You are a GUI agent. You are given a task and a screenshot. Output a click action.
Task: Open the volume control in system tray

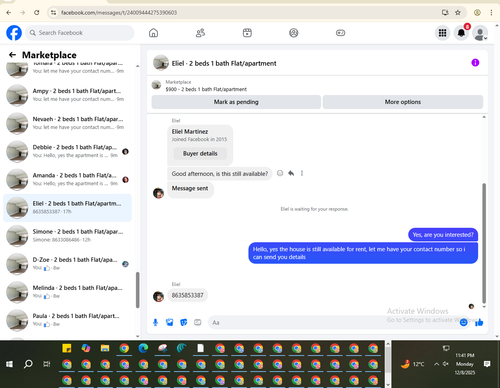446,364
